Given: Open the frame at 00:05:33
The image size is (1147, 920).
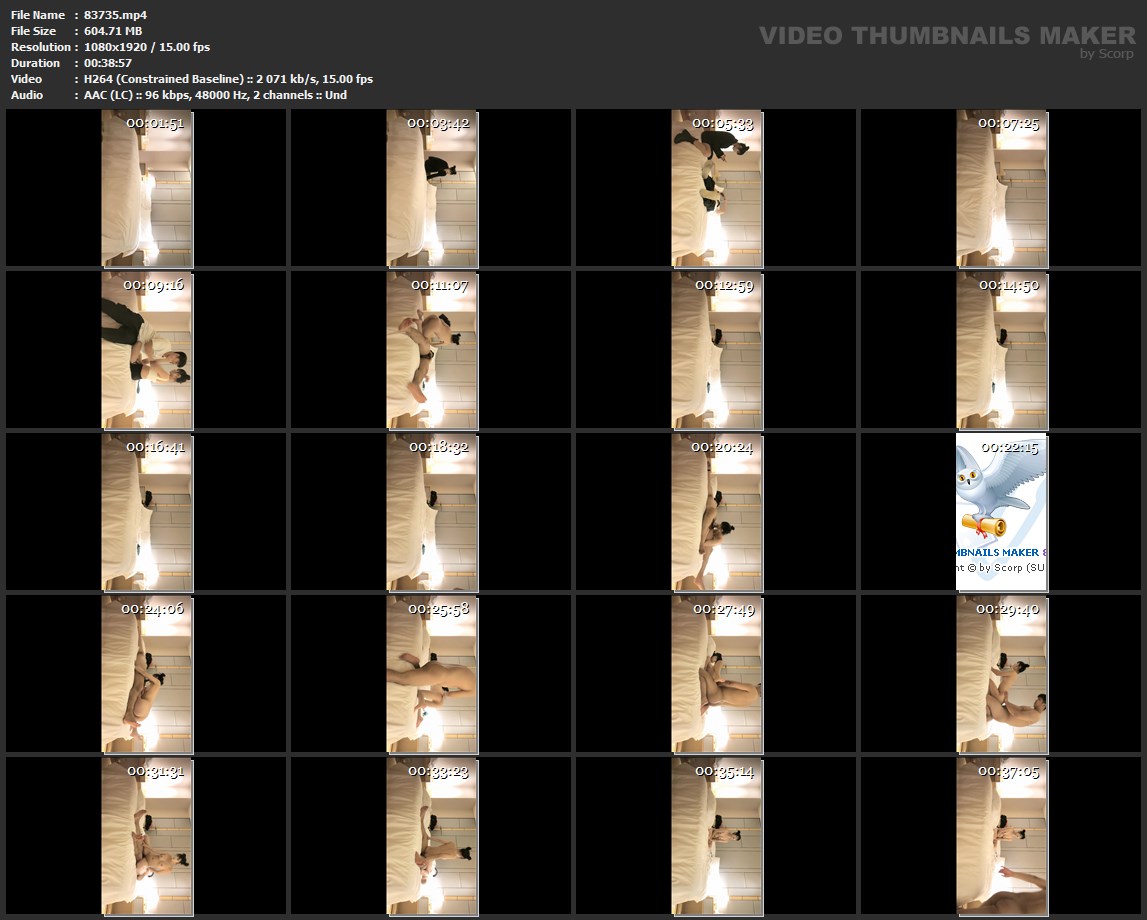Looking at the screenshot, I should [716, 188].
